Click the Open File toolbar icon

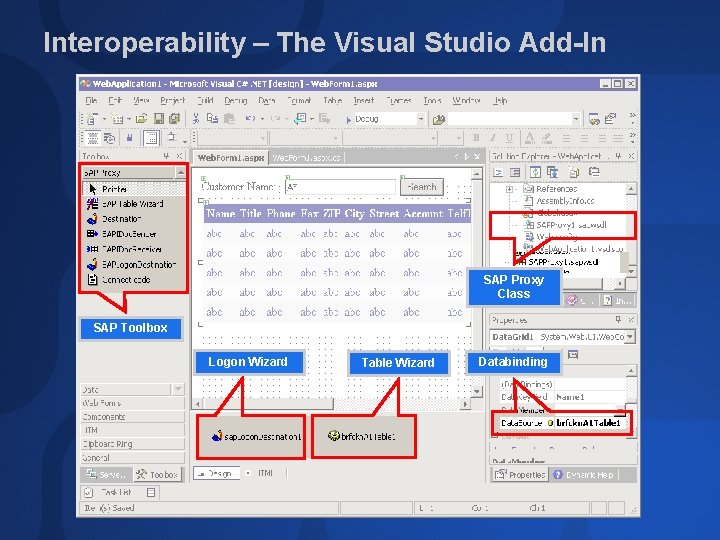click(141, 119)
